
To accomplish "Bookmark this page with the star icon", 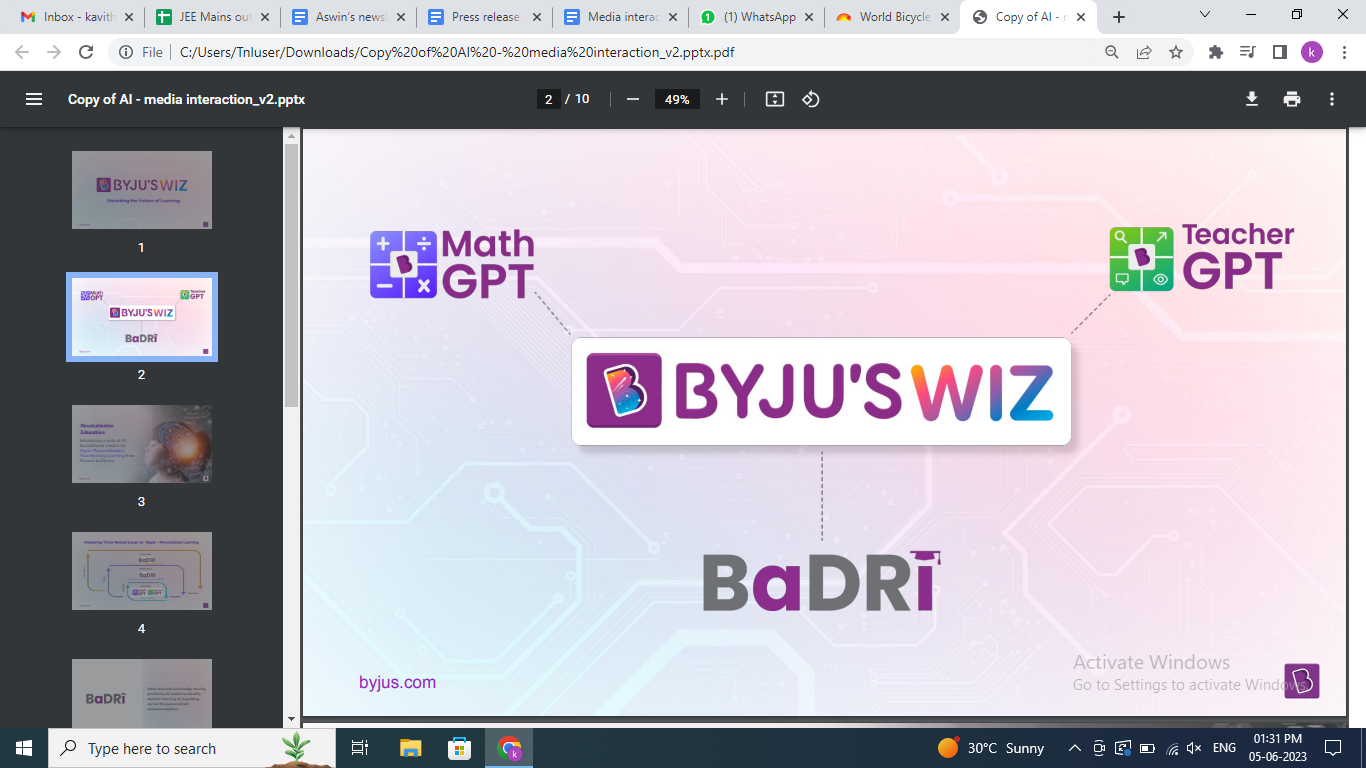I will click(x=1176, y=52).
